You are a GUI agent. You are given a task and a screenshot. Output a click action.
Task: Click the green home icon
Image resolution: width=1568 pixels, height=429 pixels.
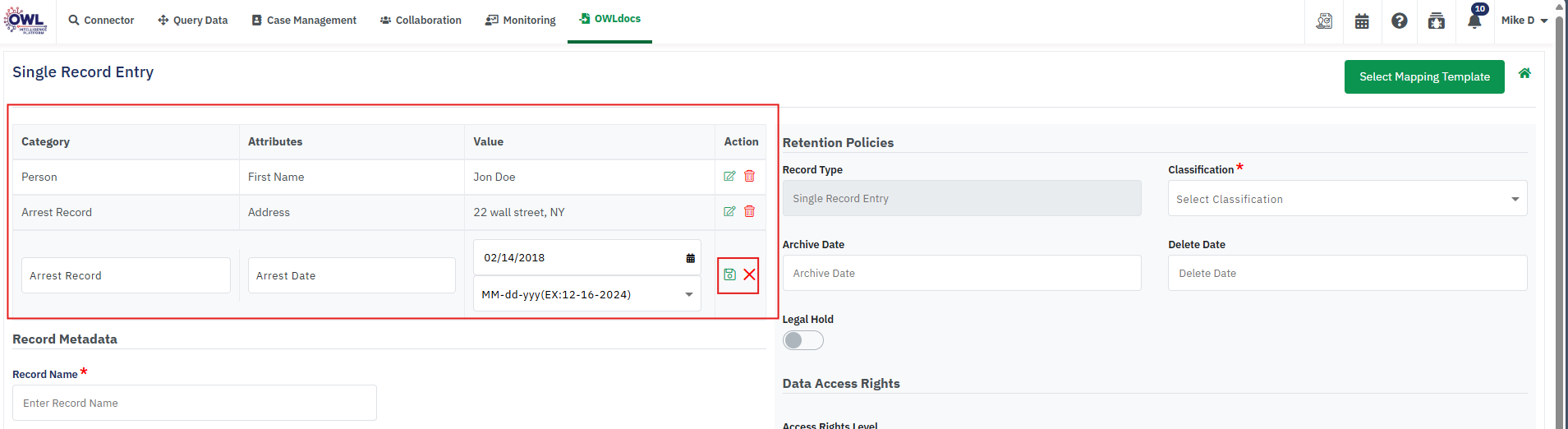[x=1524, y=73]
